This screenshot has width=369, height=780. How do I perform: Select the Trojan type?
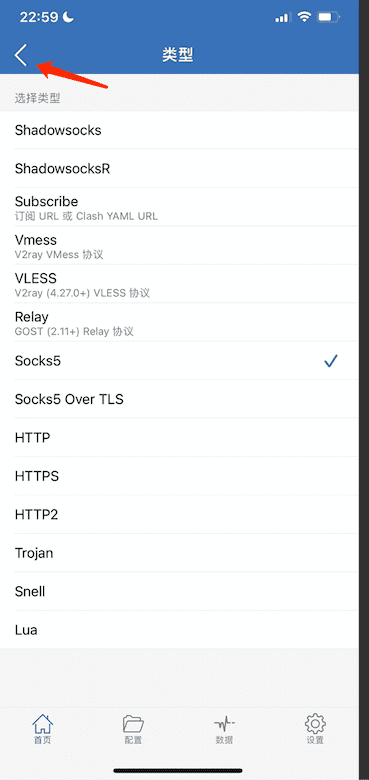click(x=179, y=553)
